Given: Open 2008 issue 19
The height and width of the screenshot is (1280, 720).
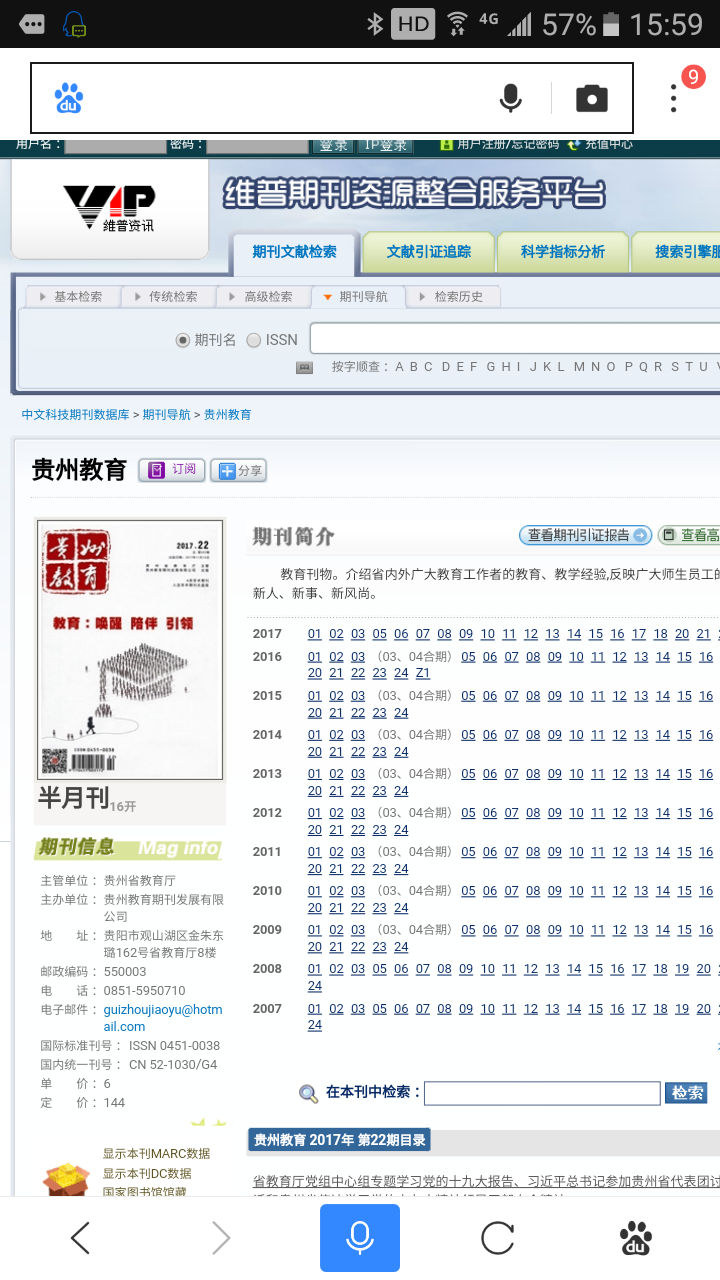Looking at the screenshot, I should click(x=682, y=969).
